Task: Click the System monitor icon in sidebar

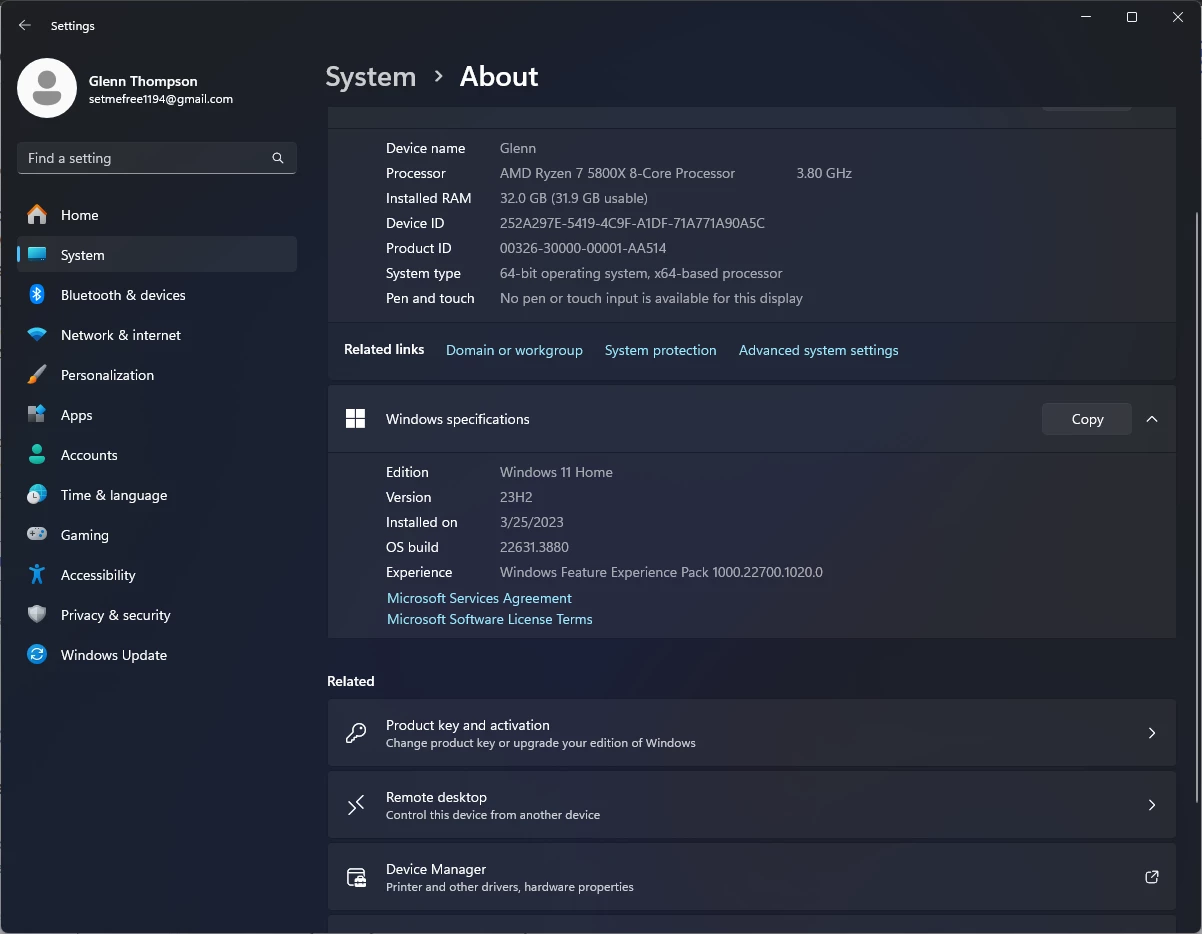Action: (37, 255)
